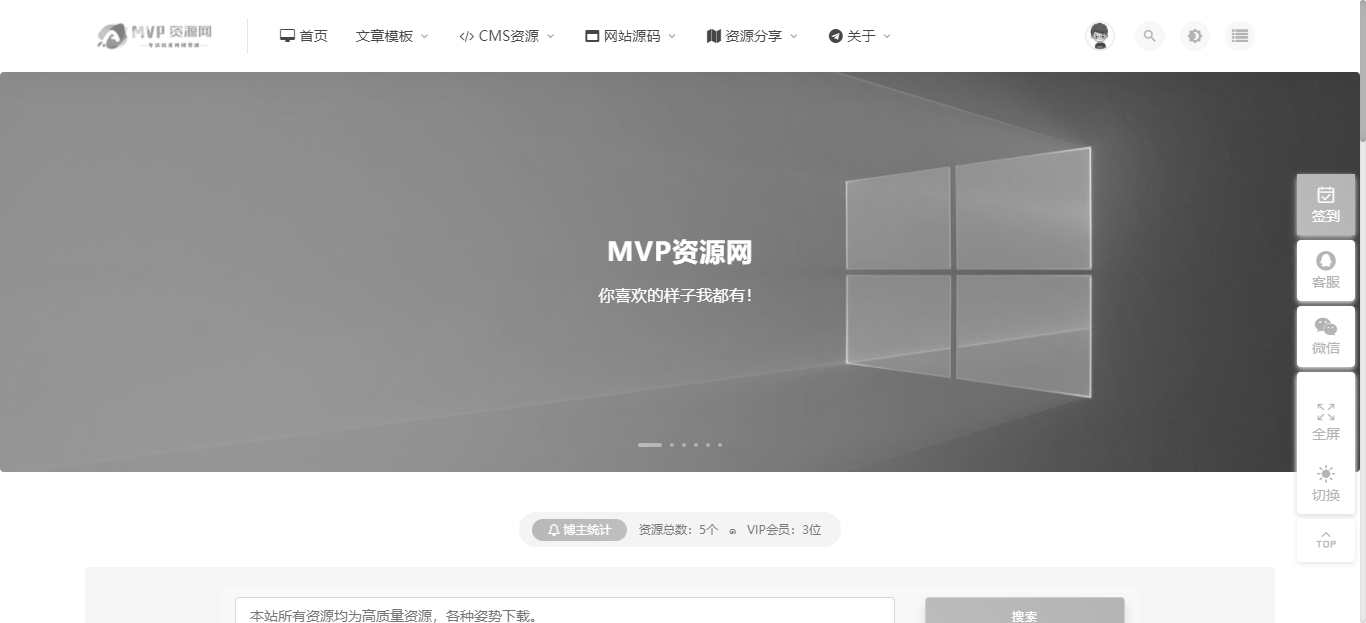Open the 资源分享 menu
1366x623 pixels.
pos(753,36)
